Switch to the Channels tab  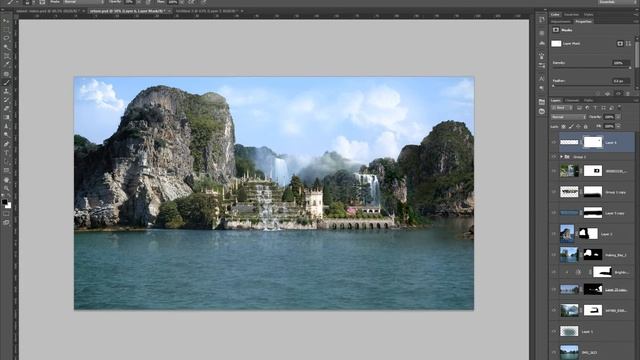pyautogui.click(x=572, y=100)
